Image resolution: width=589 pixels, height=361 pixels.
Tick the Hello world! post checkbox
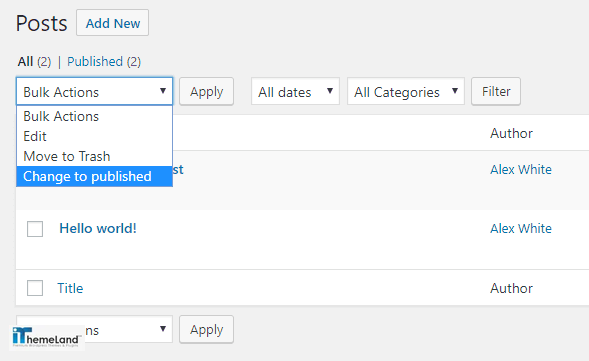pyautogui.click(x=35, y=229)
